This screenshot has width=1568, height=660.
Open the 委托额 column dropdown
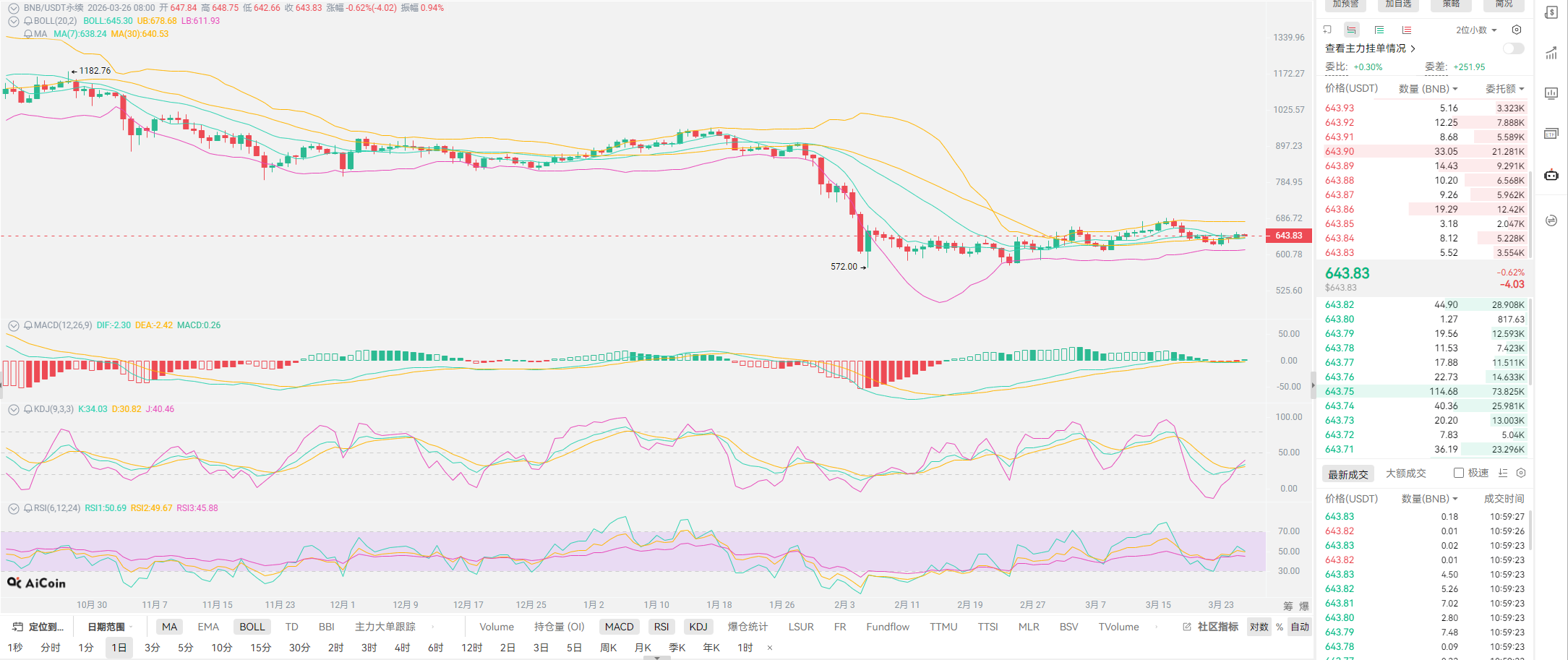point(1504,89)
